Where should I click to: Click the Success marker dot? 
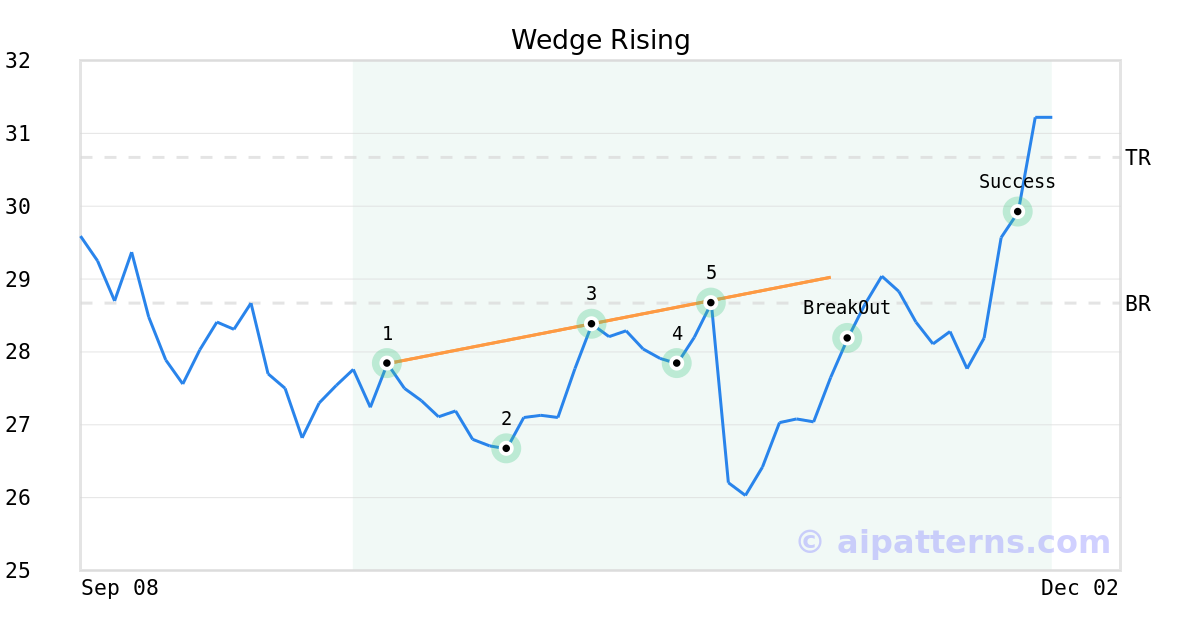(1017, 211)
